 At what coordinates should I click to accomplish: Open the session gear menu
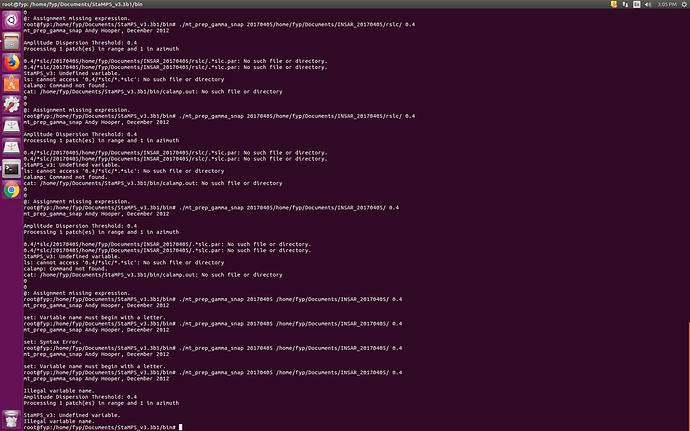[684, 4]
